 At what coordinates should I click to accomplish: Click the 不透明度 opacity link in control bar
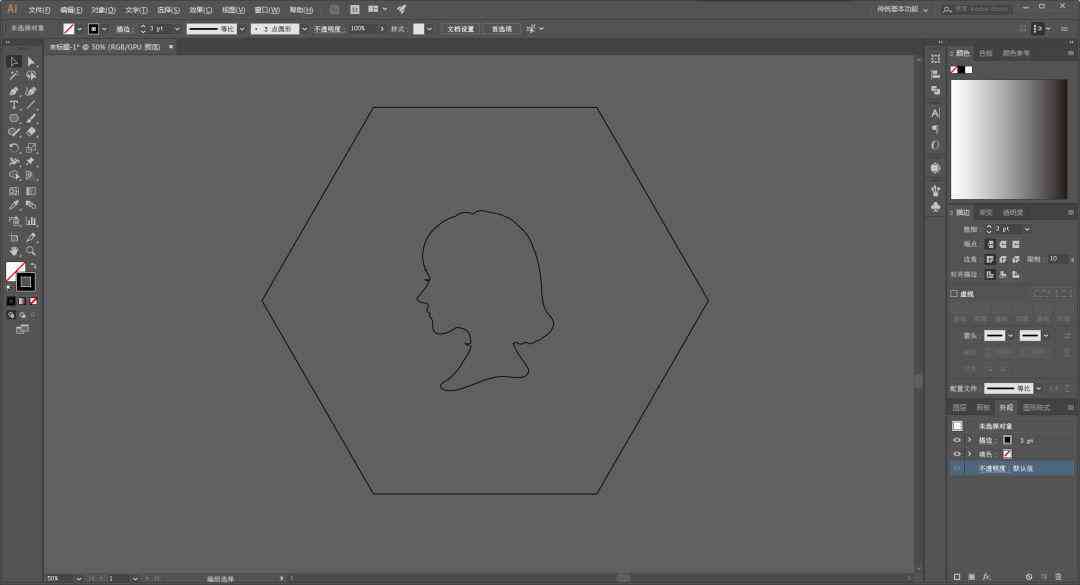pos(327,29)
